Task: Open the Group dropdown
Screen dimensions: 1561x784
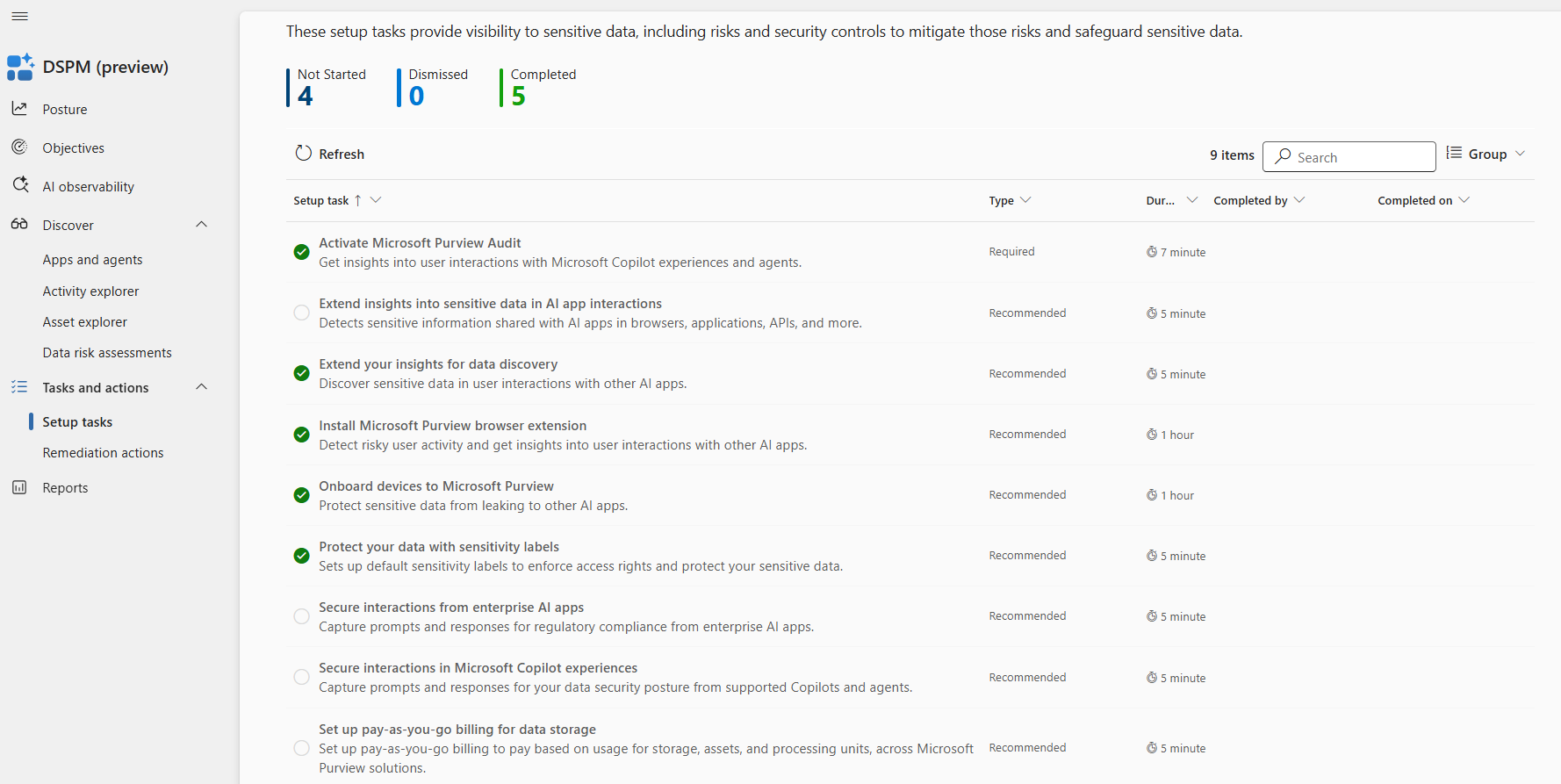Action: click(1486, 155)
